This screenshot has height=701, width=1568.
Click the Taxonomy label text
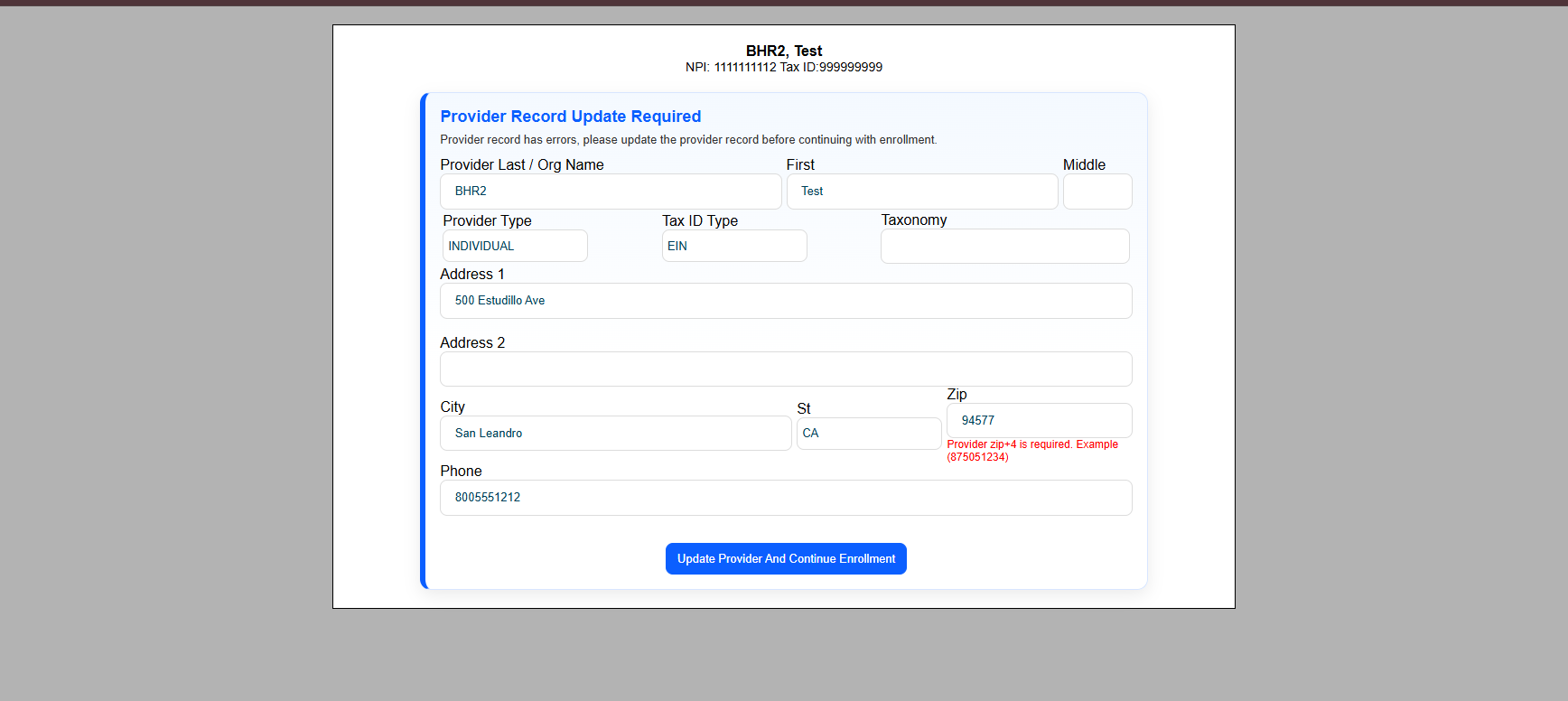pos(913,220)
